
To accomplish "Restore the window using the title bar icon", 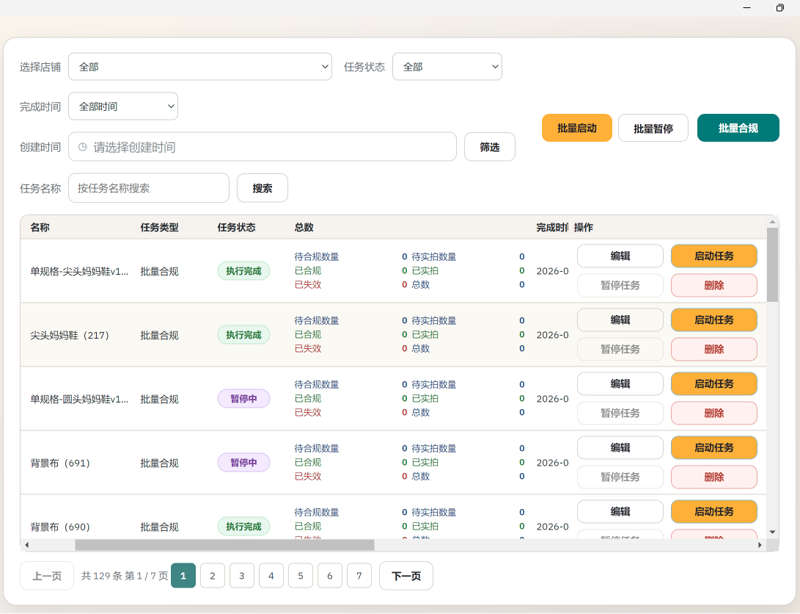I will 780,8.
